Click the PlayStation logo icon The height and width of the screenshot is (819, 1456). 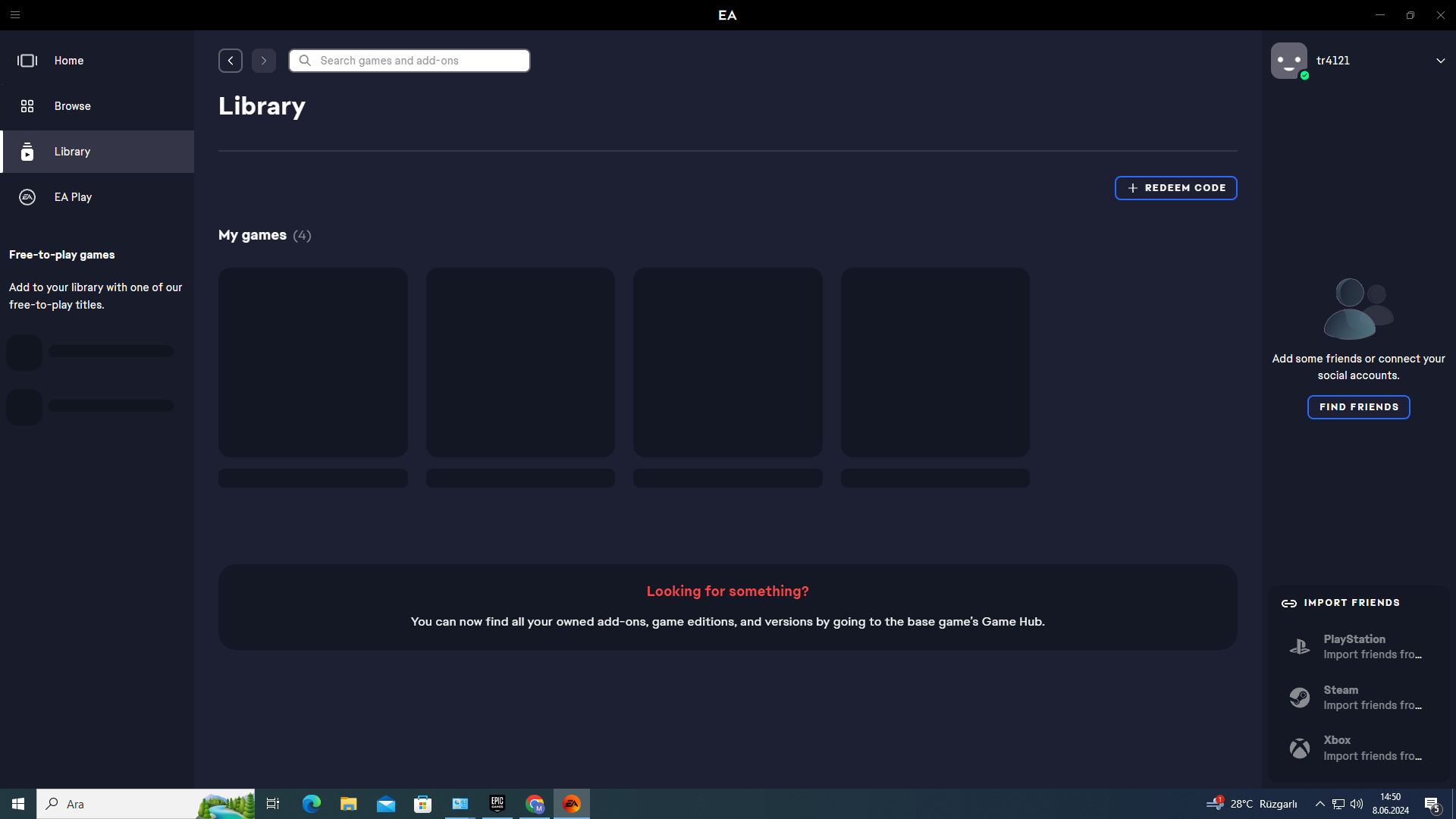(x=1300, y=647)
